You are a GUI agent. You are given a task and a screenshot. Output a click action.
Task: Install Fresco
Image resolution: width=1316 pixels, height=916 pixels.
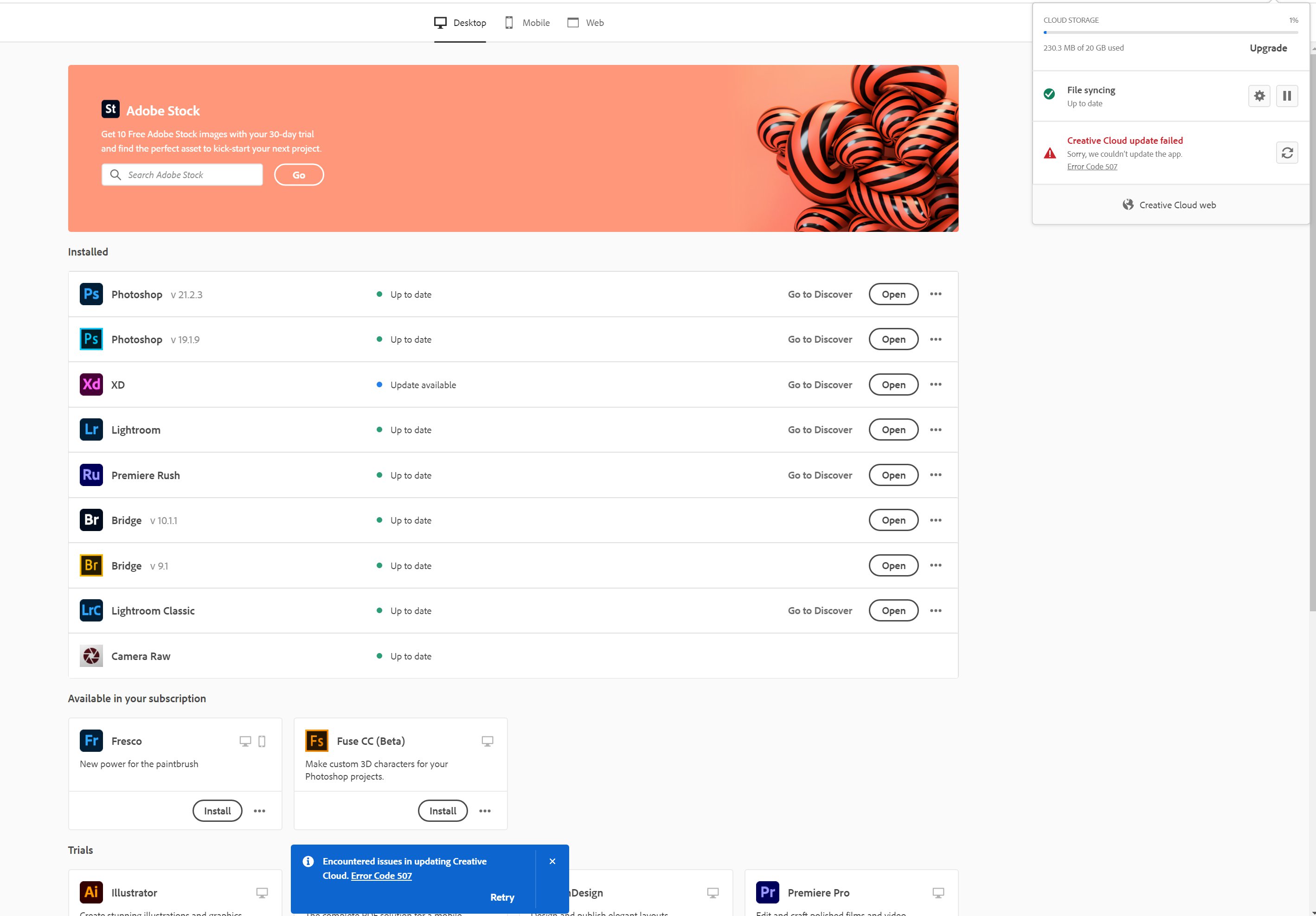[x=217, y=811]
